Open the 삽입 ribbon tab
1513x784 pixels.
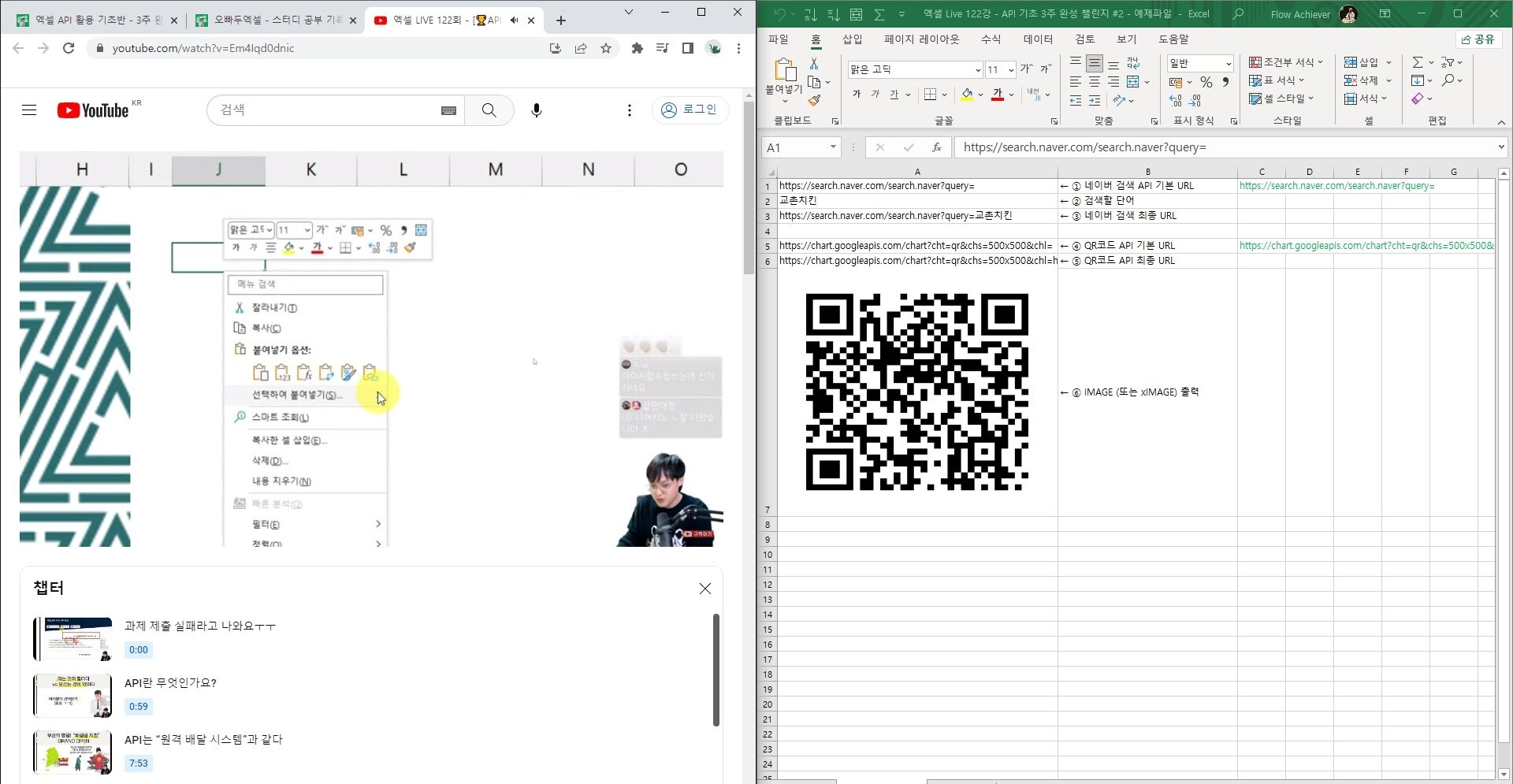(x=853, y=39)
